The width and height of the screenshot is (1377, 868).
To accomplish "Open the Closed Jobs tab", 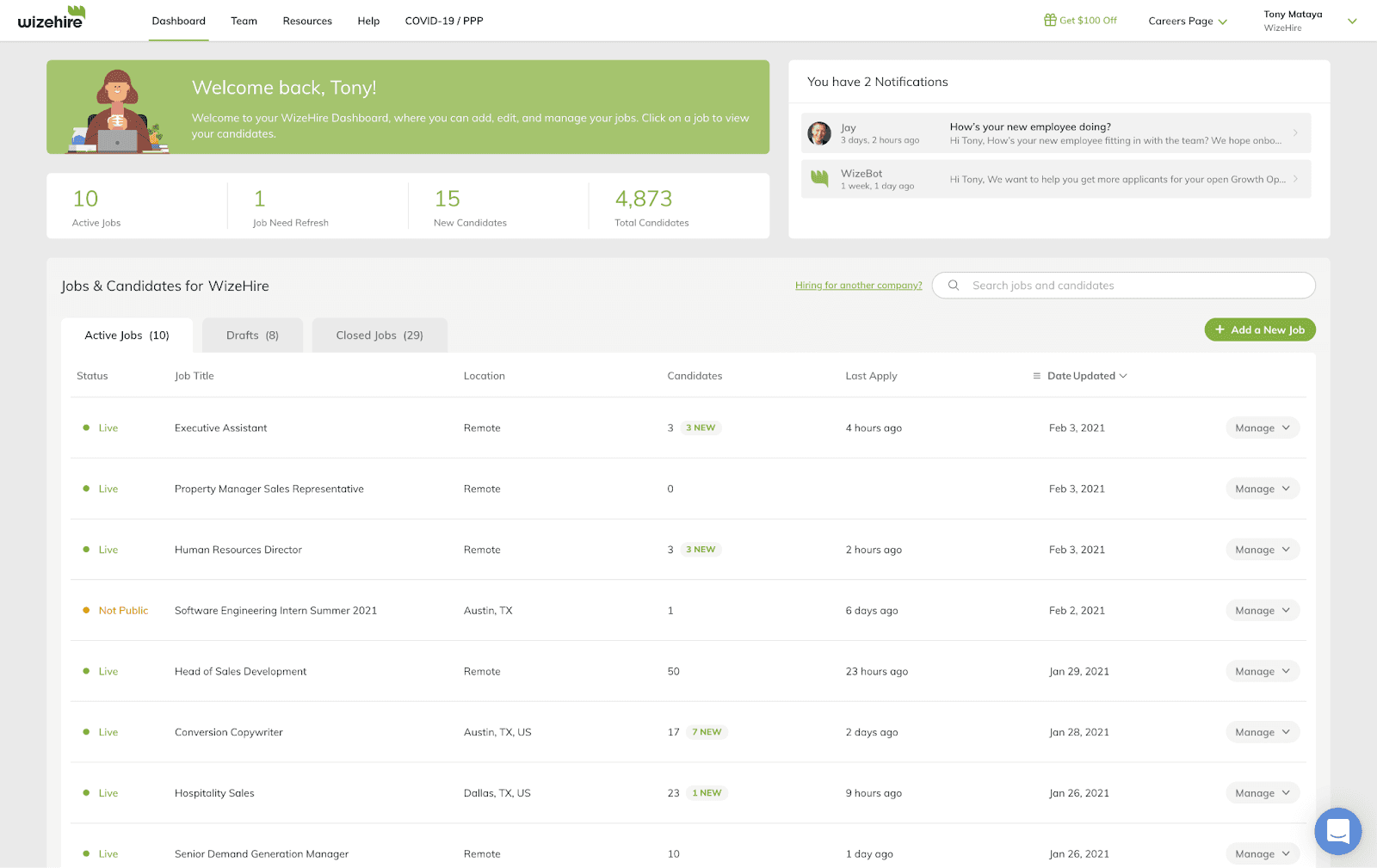I will coord(379,335).
